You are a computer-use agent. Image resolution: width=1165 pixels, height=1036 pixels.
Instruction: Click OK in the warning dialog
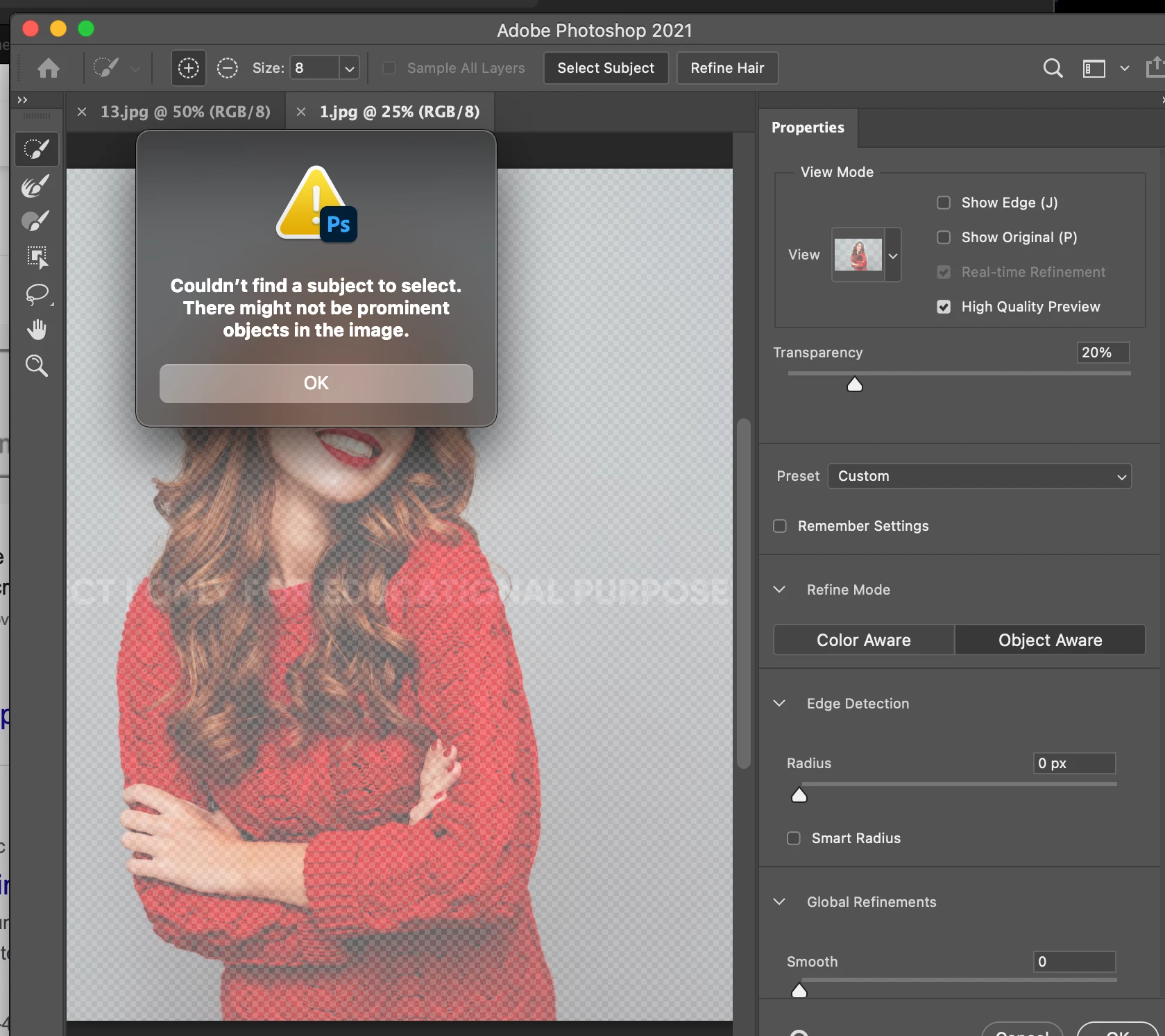tap(316, 383)
